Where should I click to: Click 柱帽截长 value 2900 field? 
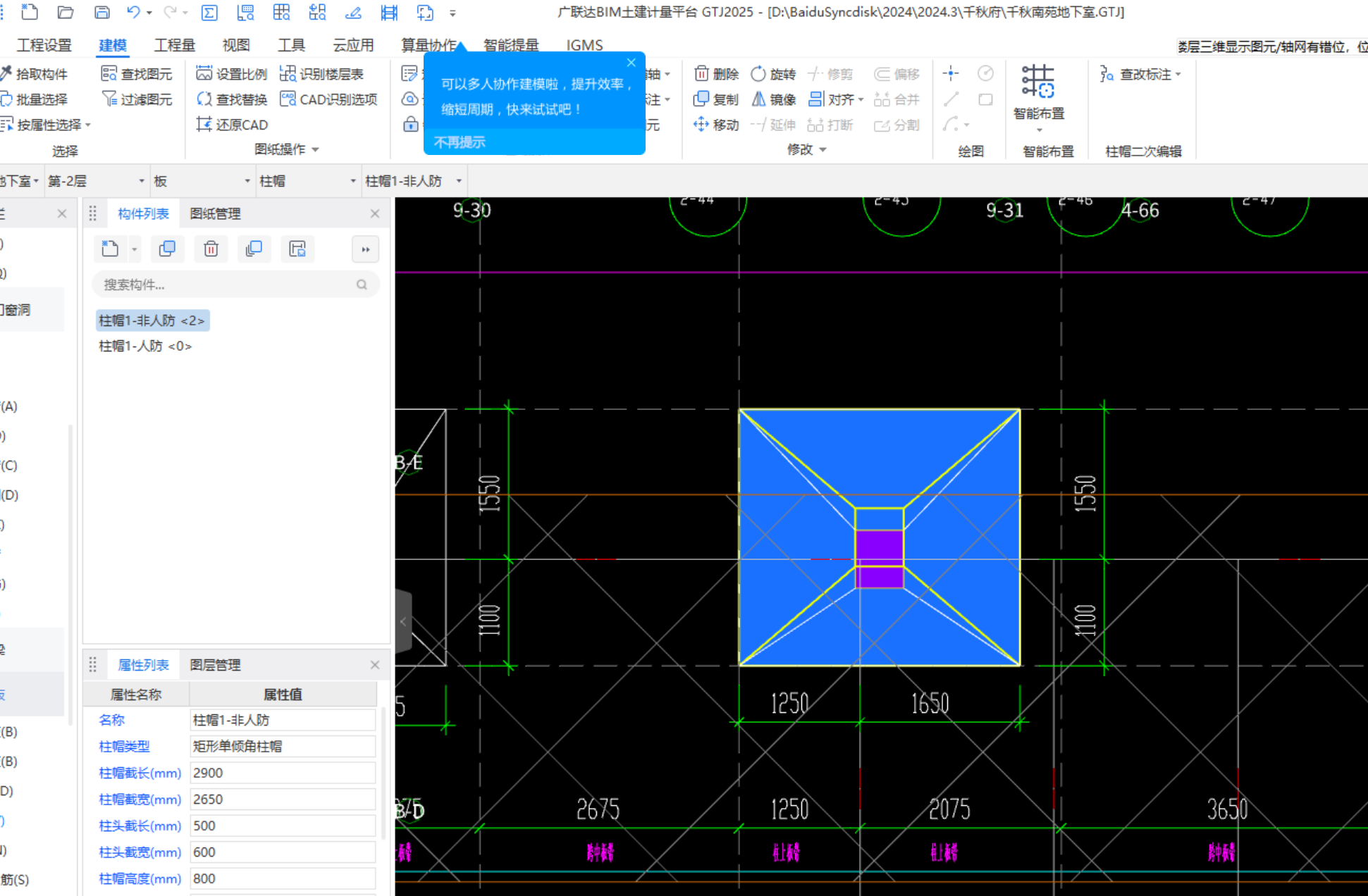[x=283, y=773]
